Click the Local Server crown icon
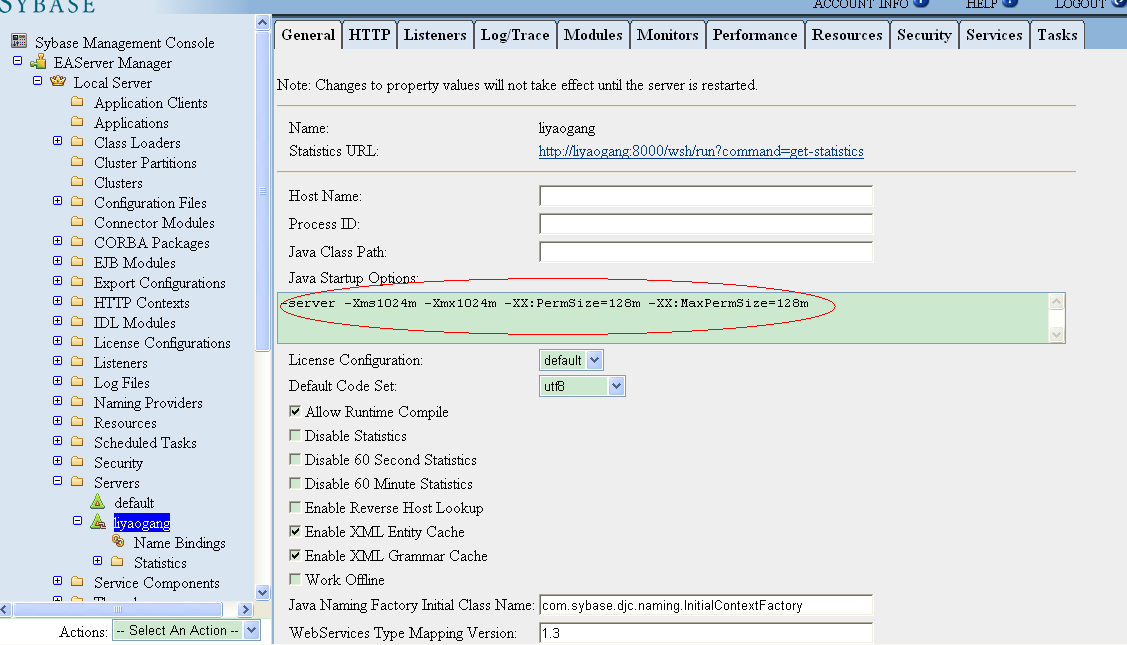The height and width of the screenshot is (645, 1127). click(58, 81)
